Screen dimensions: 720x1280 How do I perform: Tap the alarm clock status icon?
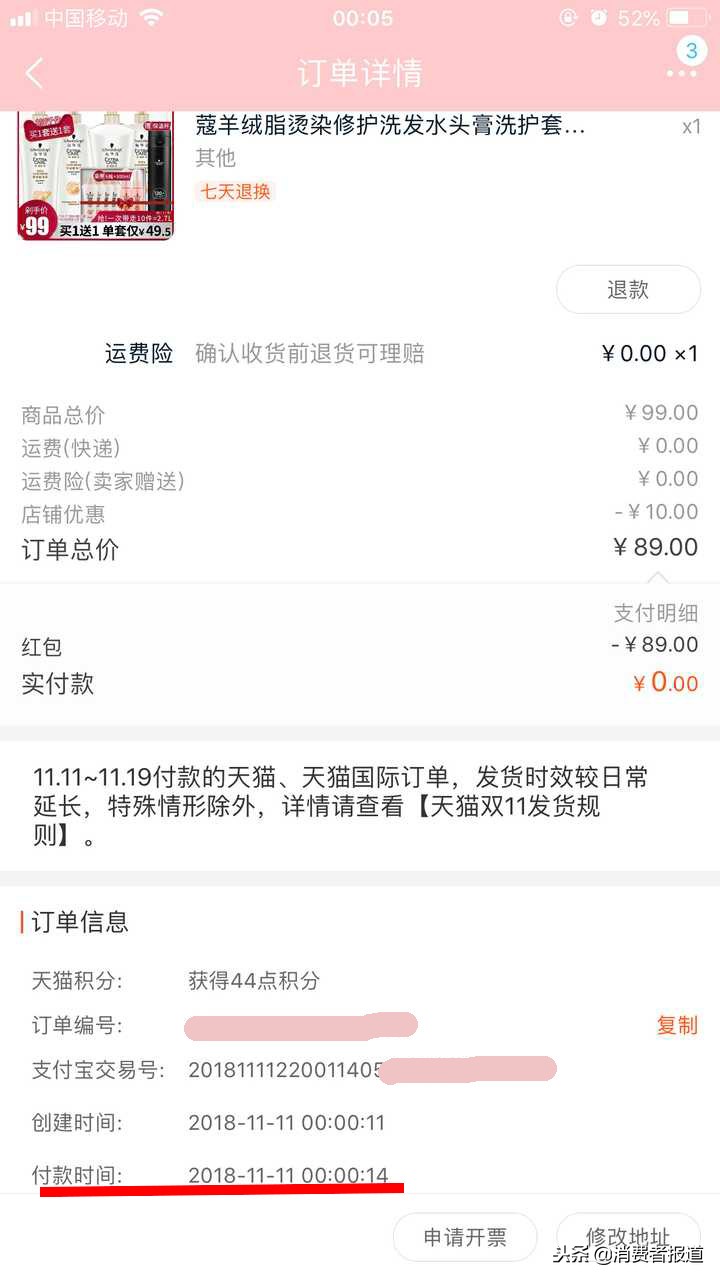(x=599, y=18)
